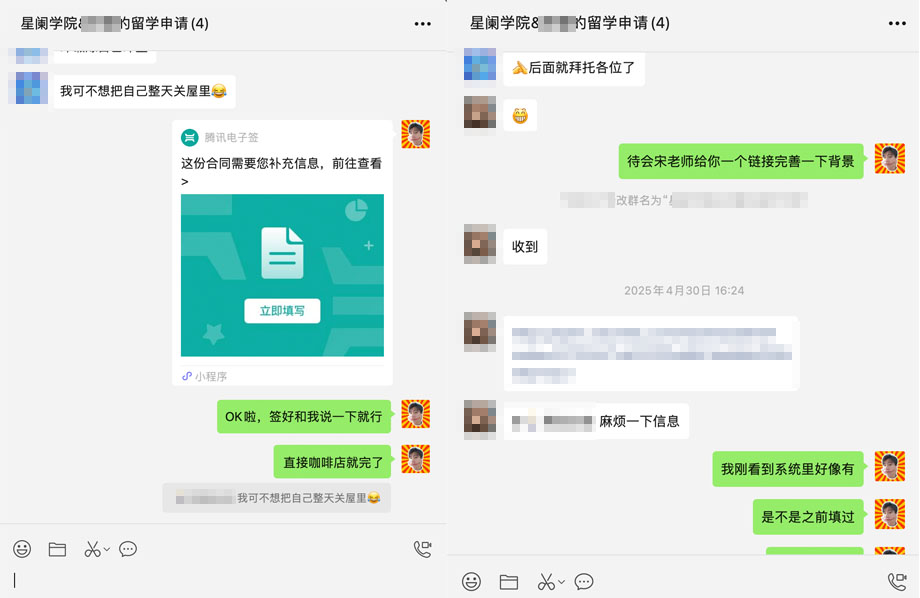
Task: Click the quoted message below 直接咖啡店就完了
Action: pyautogui.click(x=277, y=498)
